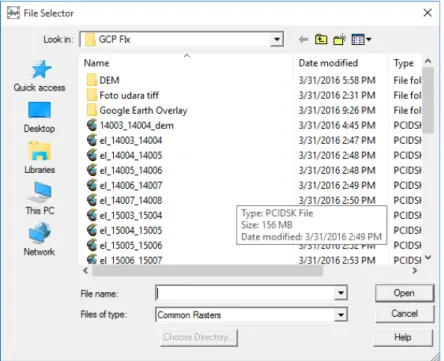Click the Open button
Image resolution: width=444 pixels, height=361 pixels.
(404, 293)
